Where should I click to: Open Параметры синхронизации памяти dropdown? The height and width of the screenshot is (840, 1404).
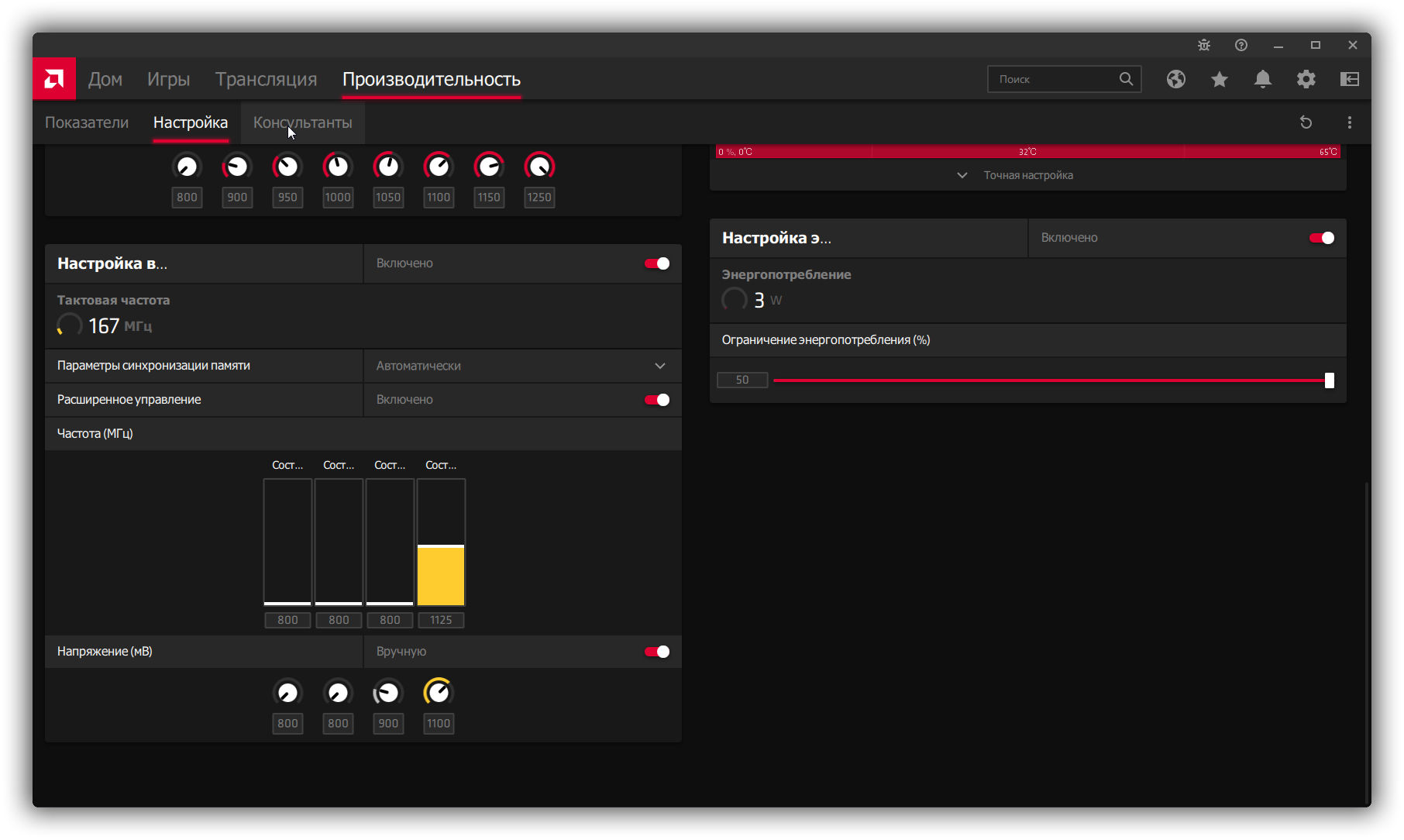(522, 366)
